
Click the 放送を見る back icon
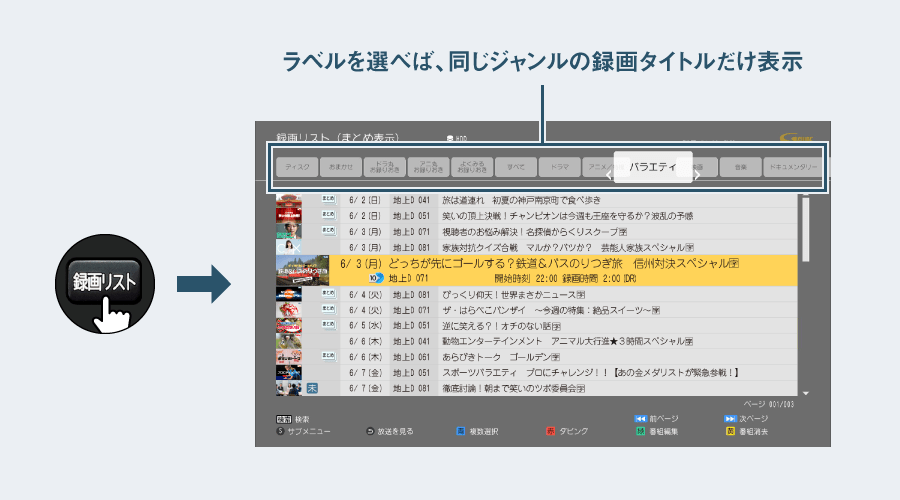pos(370,431)
